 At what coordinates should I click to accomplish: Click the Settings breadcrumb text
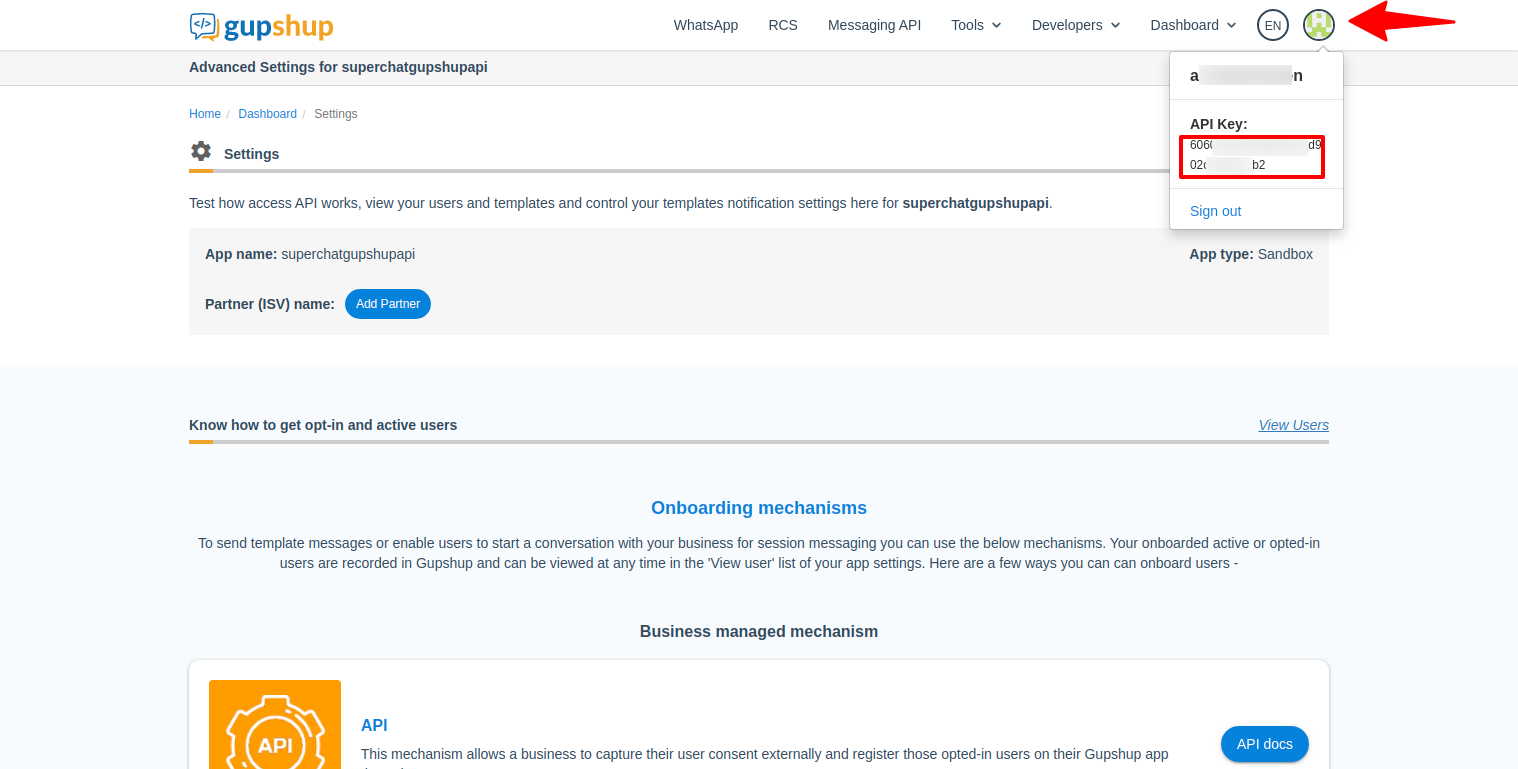tap(335, 114)
